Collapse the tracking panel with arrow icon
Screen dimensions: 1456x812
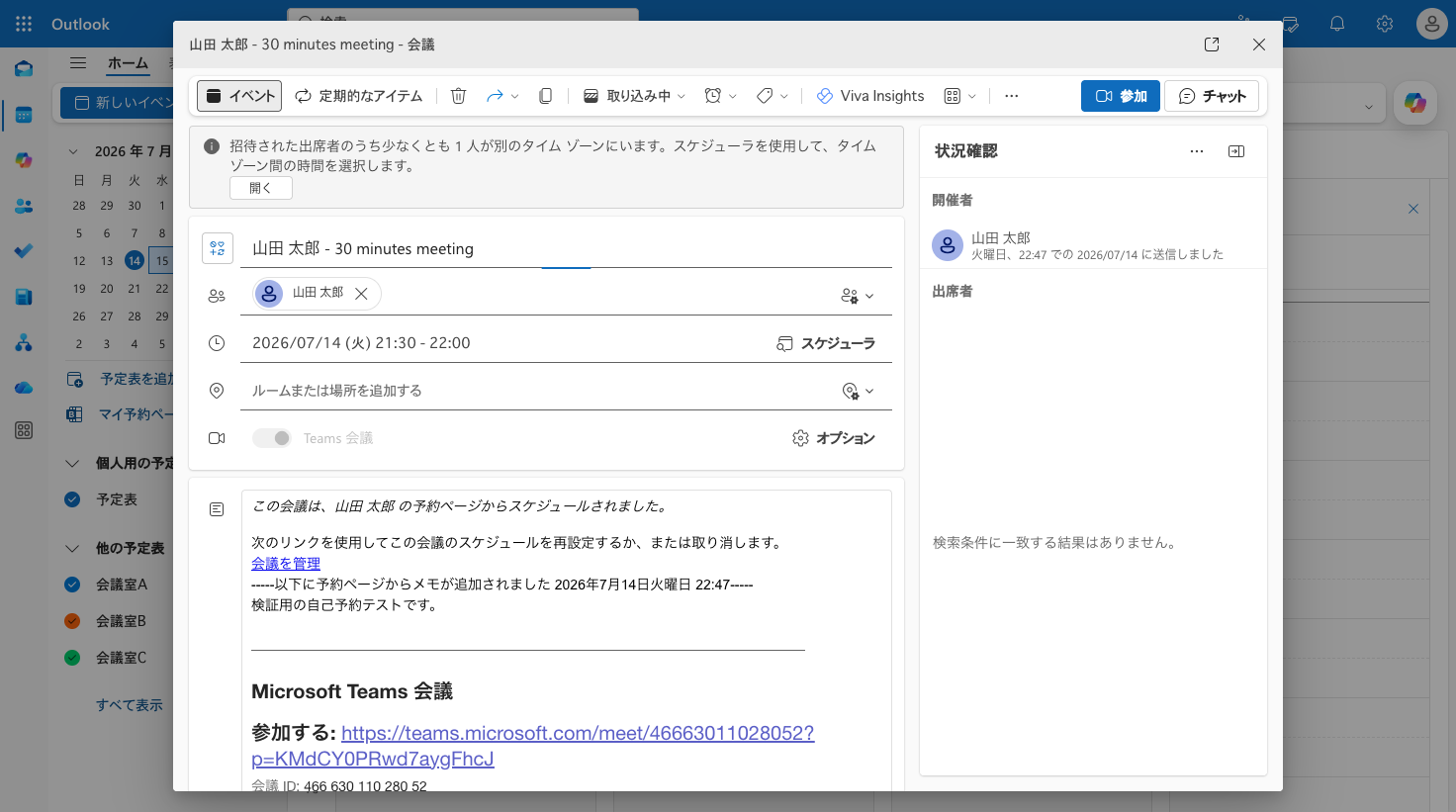(1236, 151)
